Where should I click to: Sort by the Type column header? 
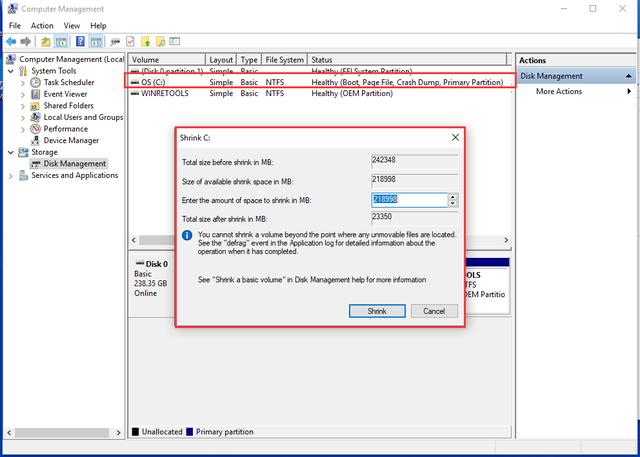tap(249, 60)
